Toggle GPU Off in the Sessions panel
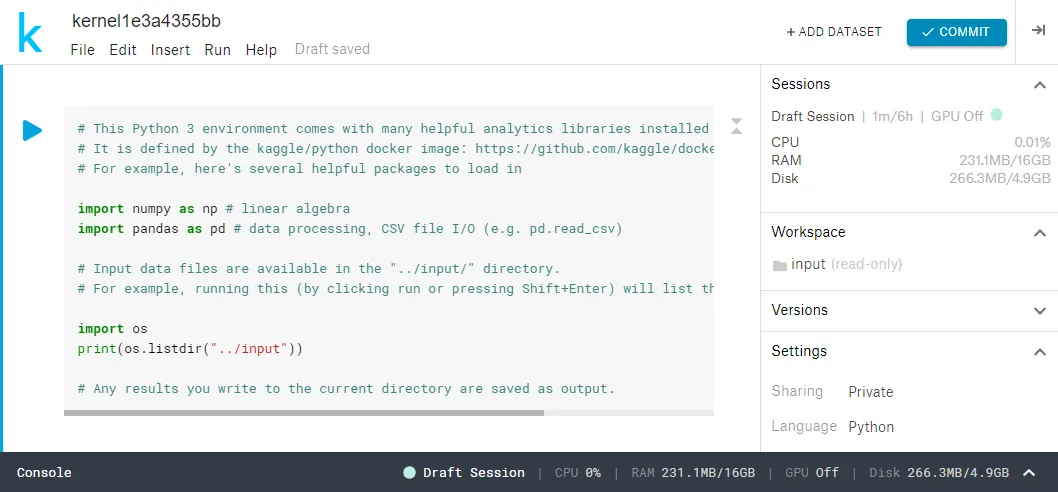 coord(957,116)
